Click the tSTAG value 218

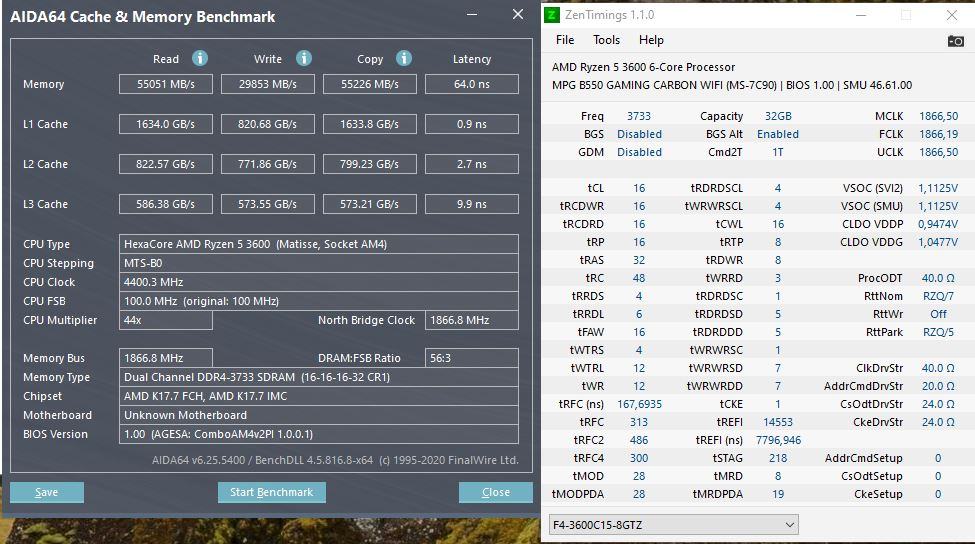pyautogui.click(x=778, y=459)
